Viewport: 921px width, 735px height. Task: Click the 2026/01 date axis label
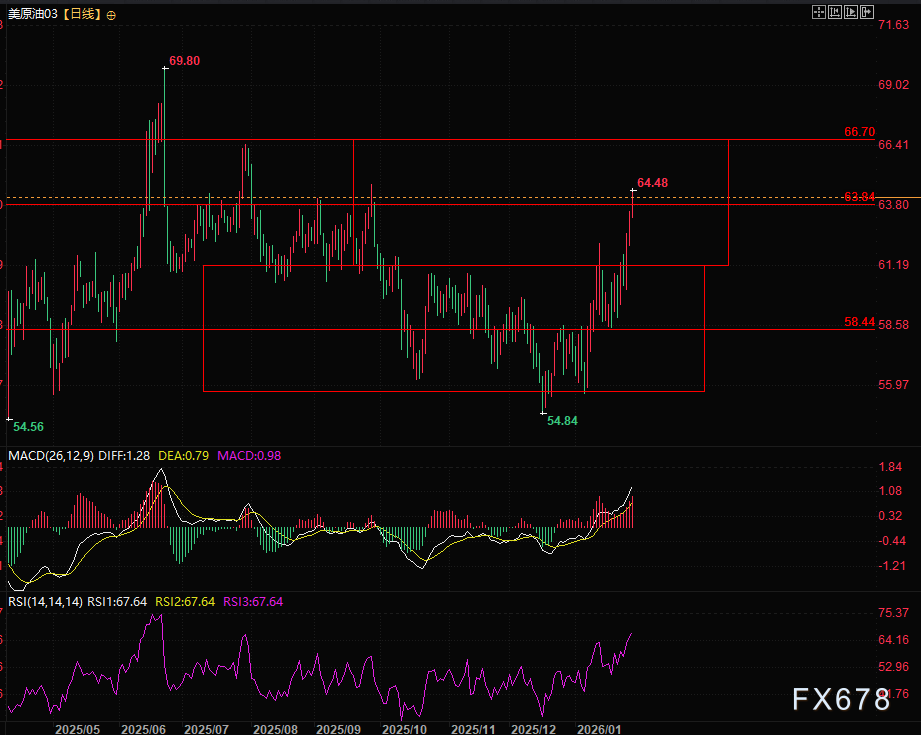tap(599, 729)
